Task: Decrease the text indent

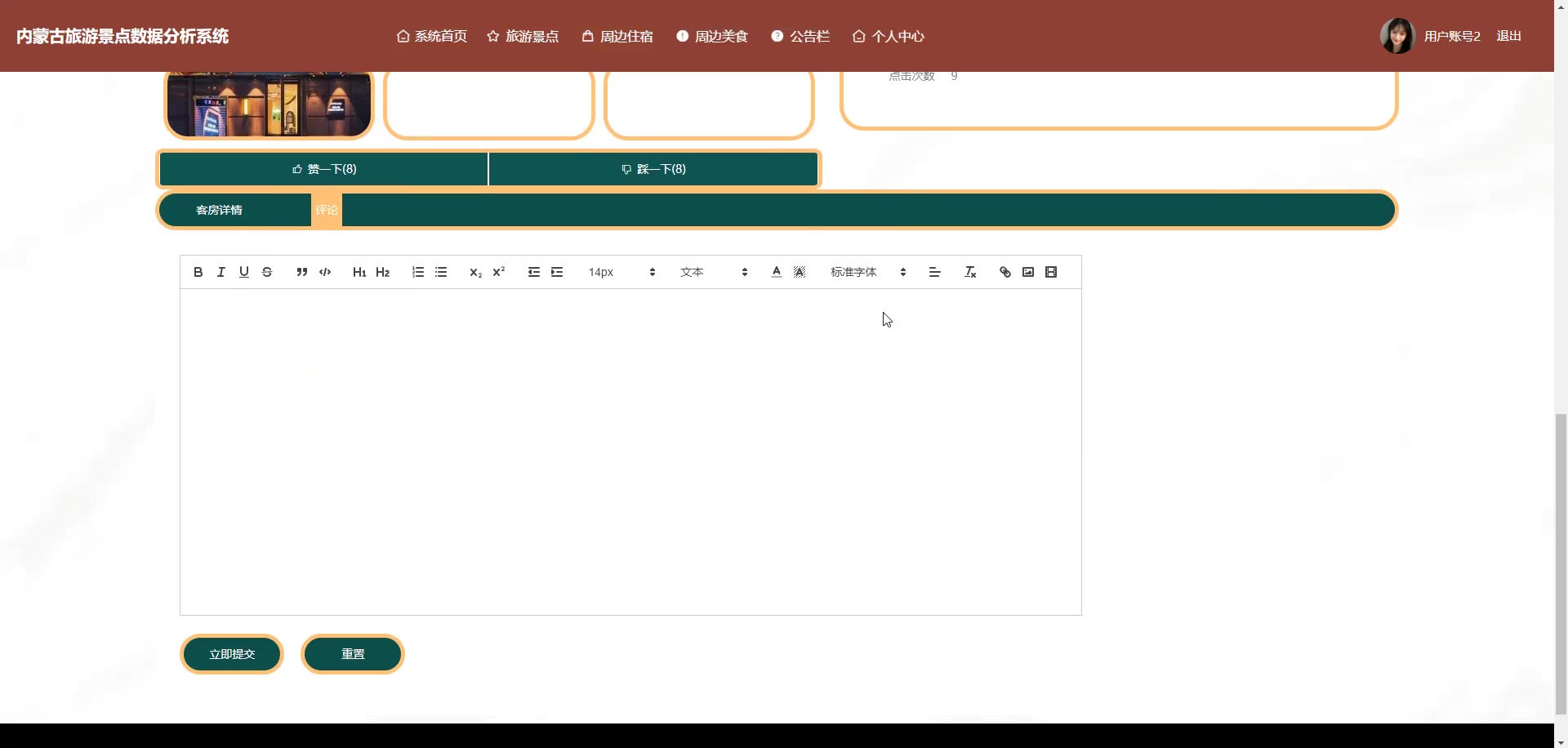Action: (533, 272)
